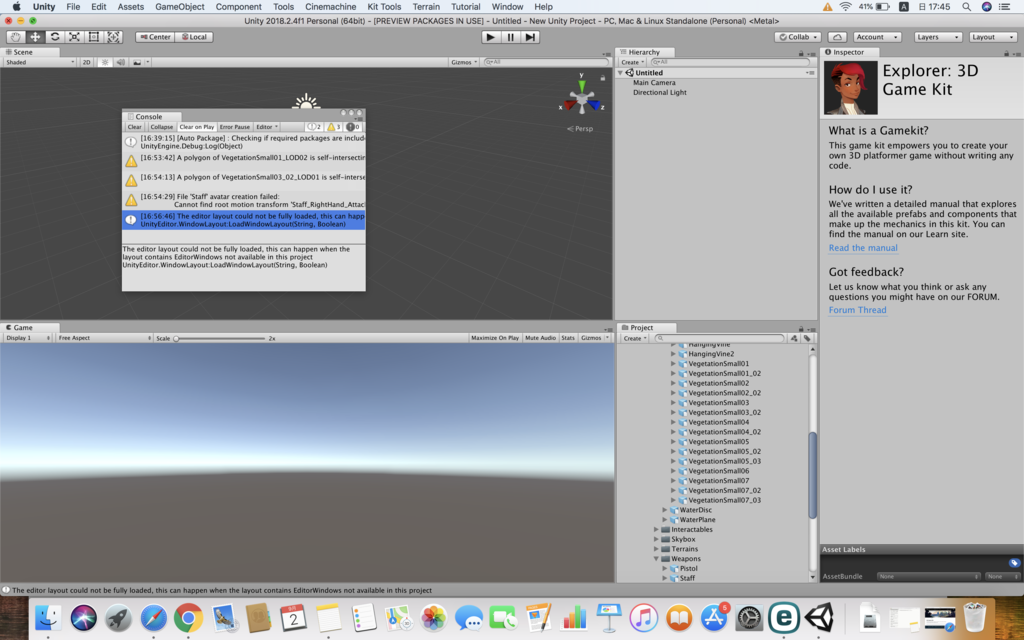The width and height of the screenshot is (1024, 640).
Task: Toggle Error Pause in Console
Action: point(234,127)
